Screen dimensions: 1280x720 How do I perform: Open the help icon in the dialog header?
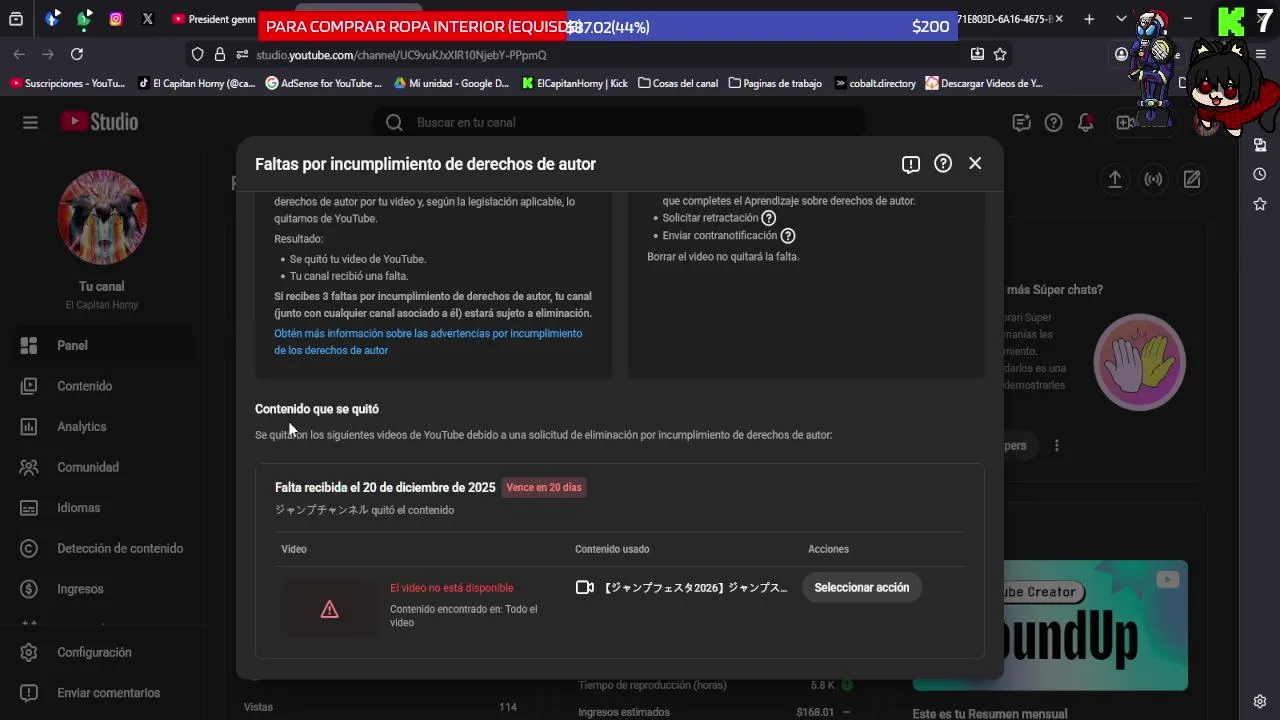pyautogui.click(x=943, y=164)
